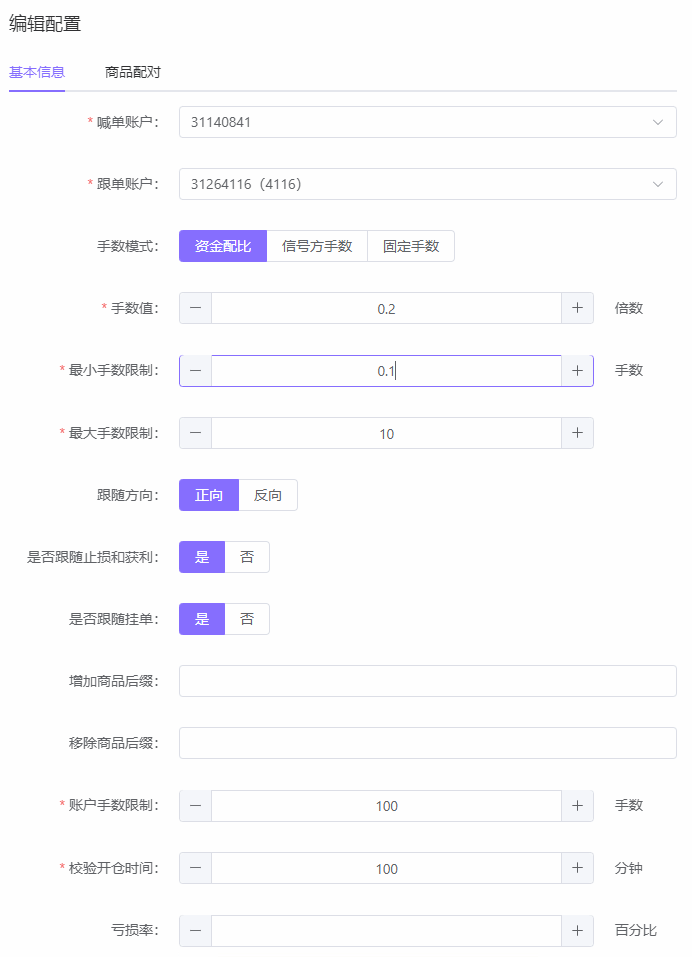Viewport: 692px width, 957px height.
Task: Click plus icon for 亏损率
Action: click(577, 930)
